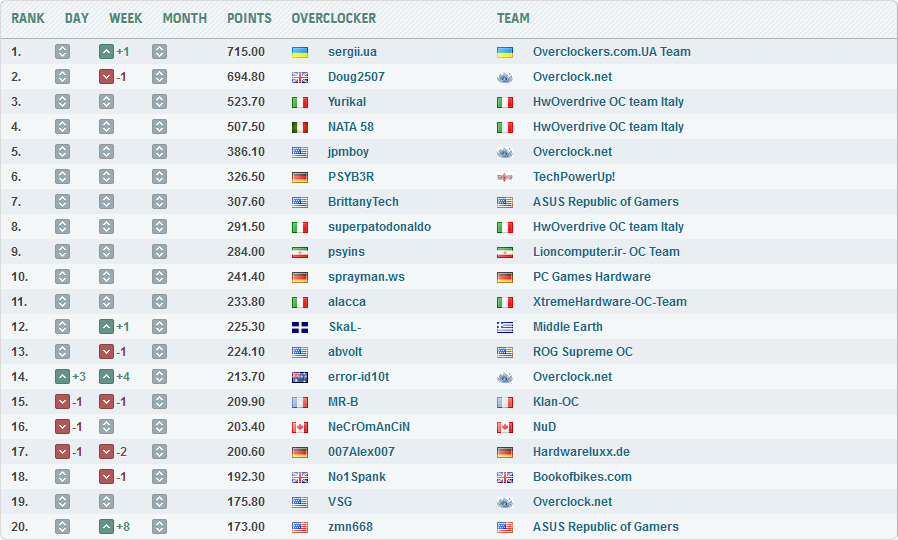Click the green day +3 arrow for error-id10t
This screenshot has height=540, width=898.
tap(62, 377)
